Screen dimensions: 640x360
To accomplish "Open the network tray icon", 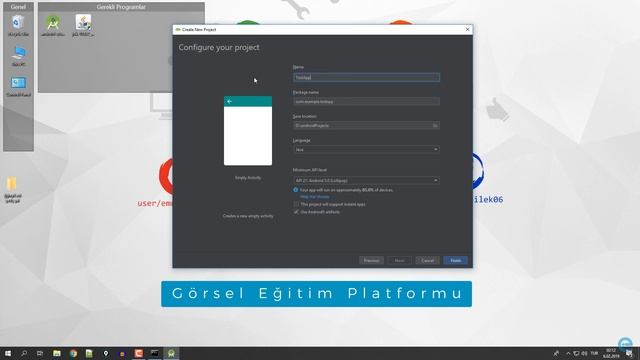I will pos(576,353).
